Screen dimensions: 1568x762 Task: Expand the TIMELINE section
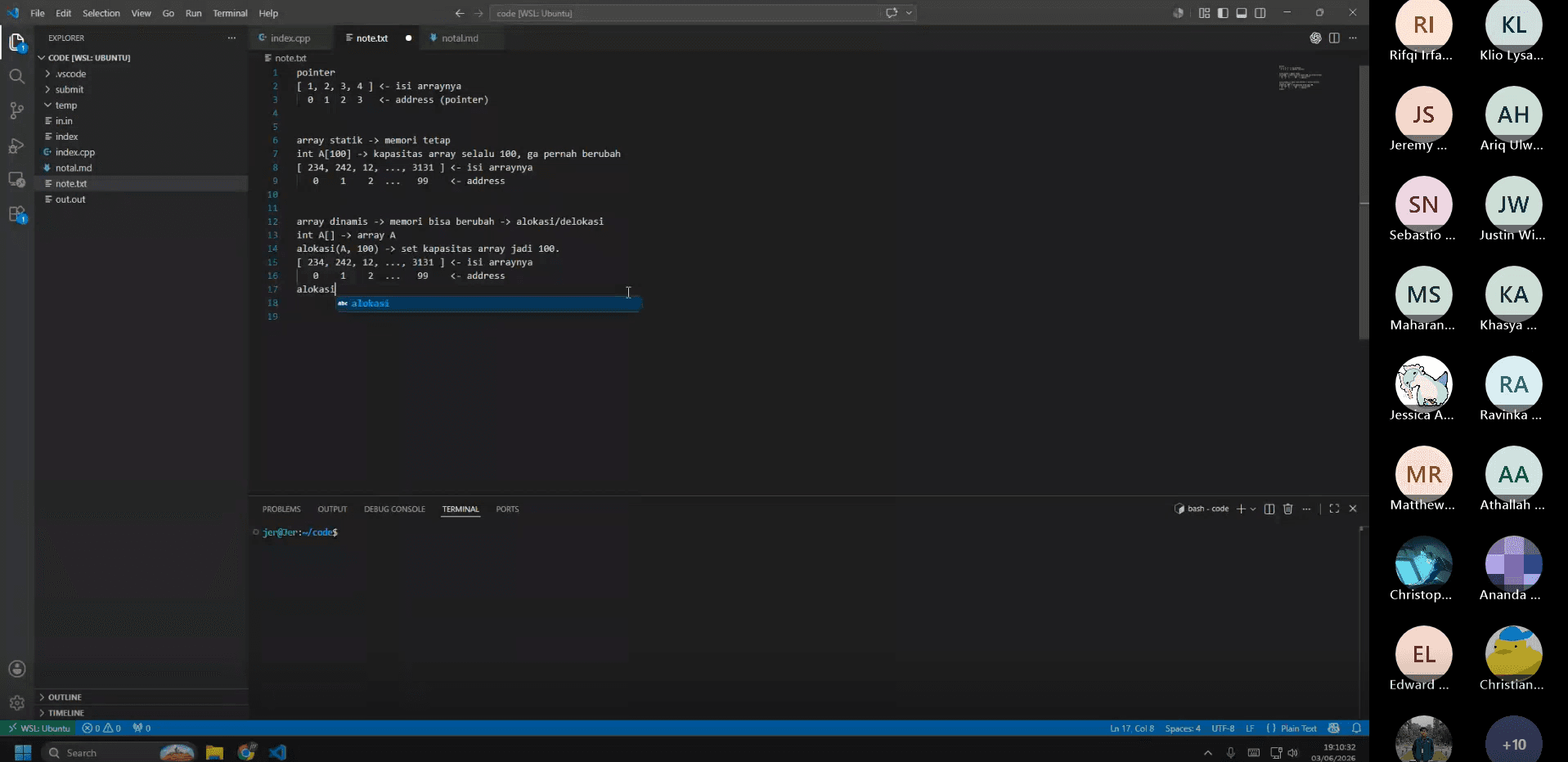(x=141, y=712)
